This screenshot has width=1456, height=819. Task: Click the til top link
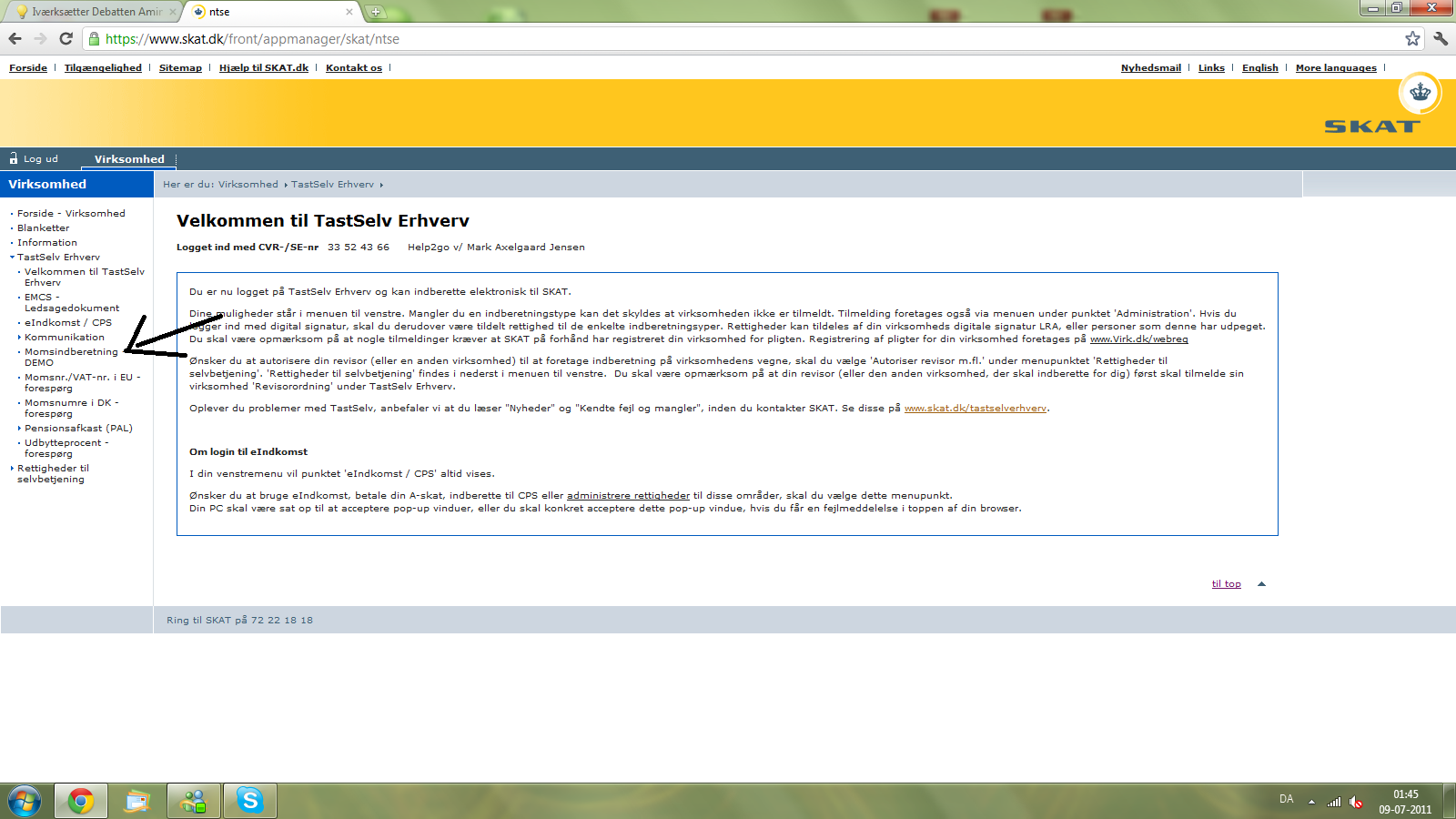tap(1226, 584)
